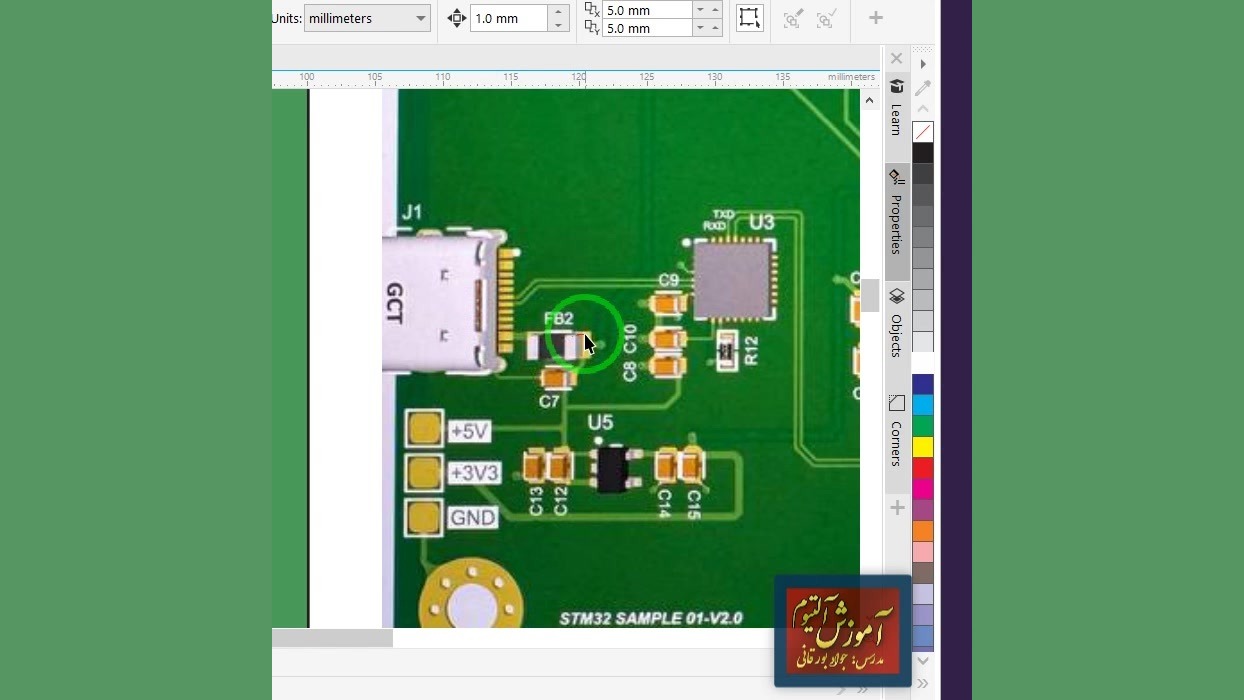Click the vertical scrollbar thumb
1244x700 pixels.
(x=870, y=296)
